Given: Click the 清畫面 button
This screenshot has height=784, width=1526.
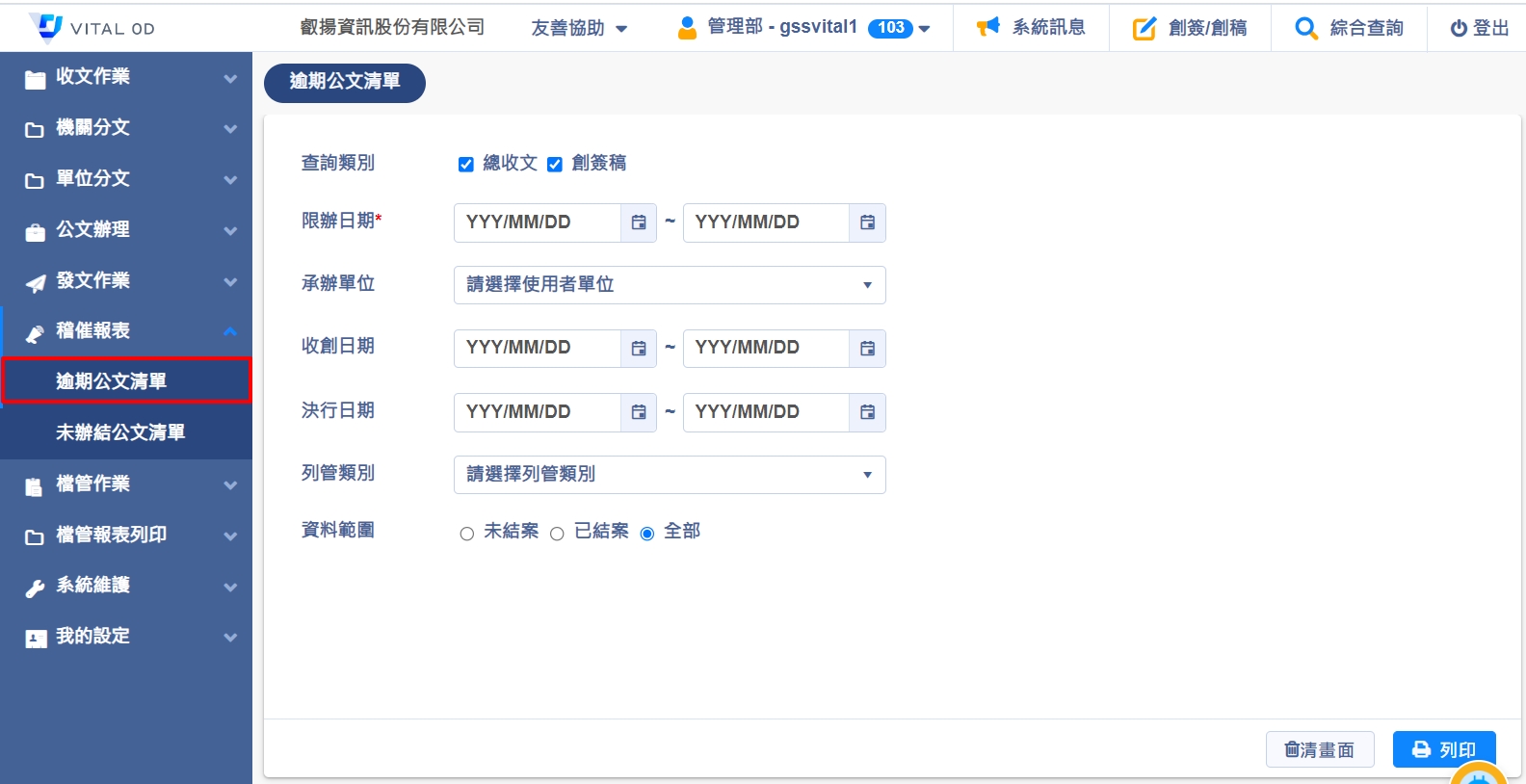Looking at the screenshot, I should [x=1319, y=749].
